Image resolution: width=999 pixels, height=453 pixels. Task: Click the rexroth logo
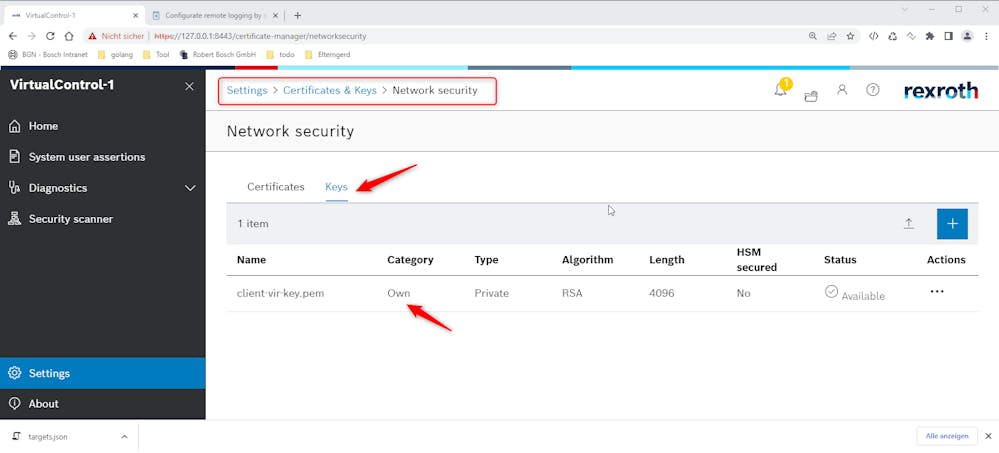(940, 90)
